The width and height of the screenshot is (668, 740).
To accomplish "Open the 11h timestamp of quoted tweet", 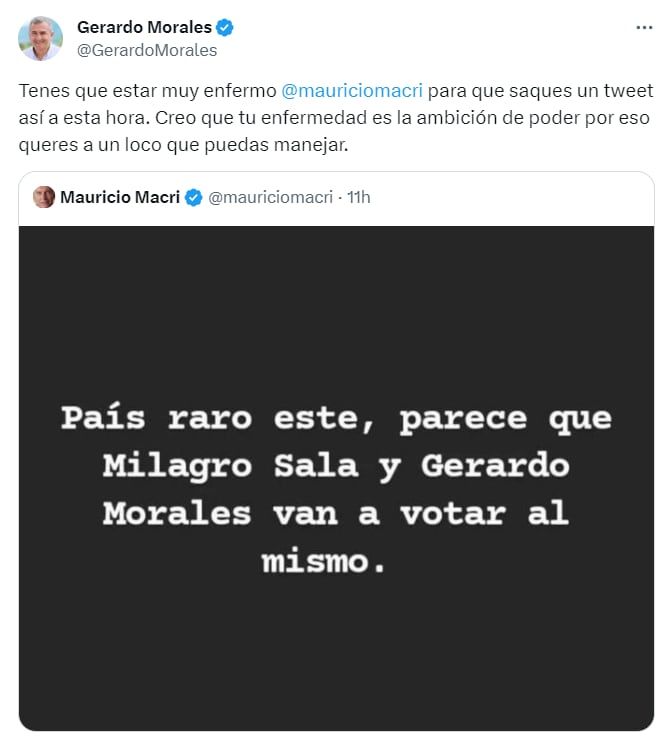I will [358, 197].
